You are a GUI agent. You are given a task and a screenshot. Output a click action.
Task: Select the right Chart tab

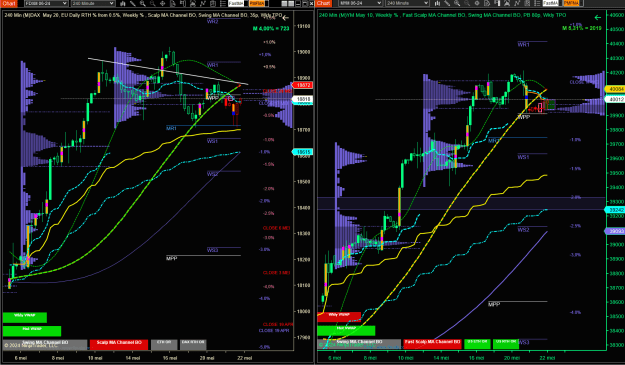coord(324,3)
